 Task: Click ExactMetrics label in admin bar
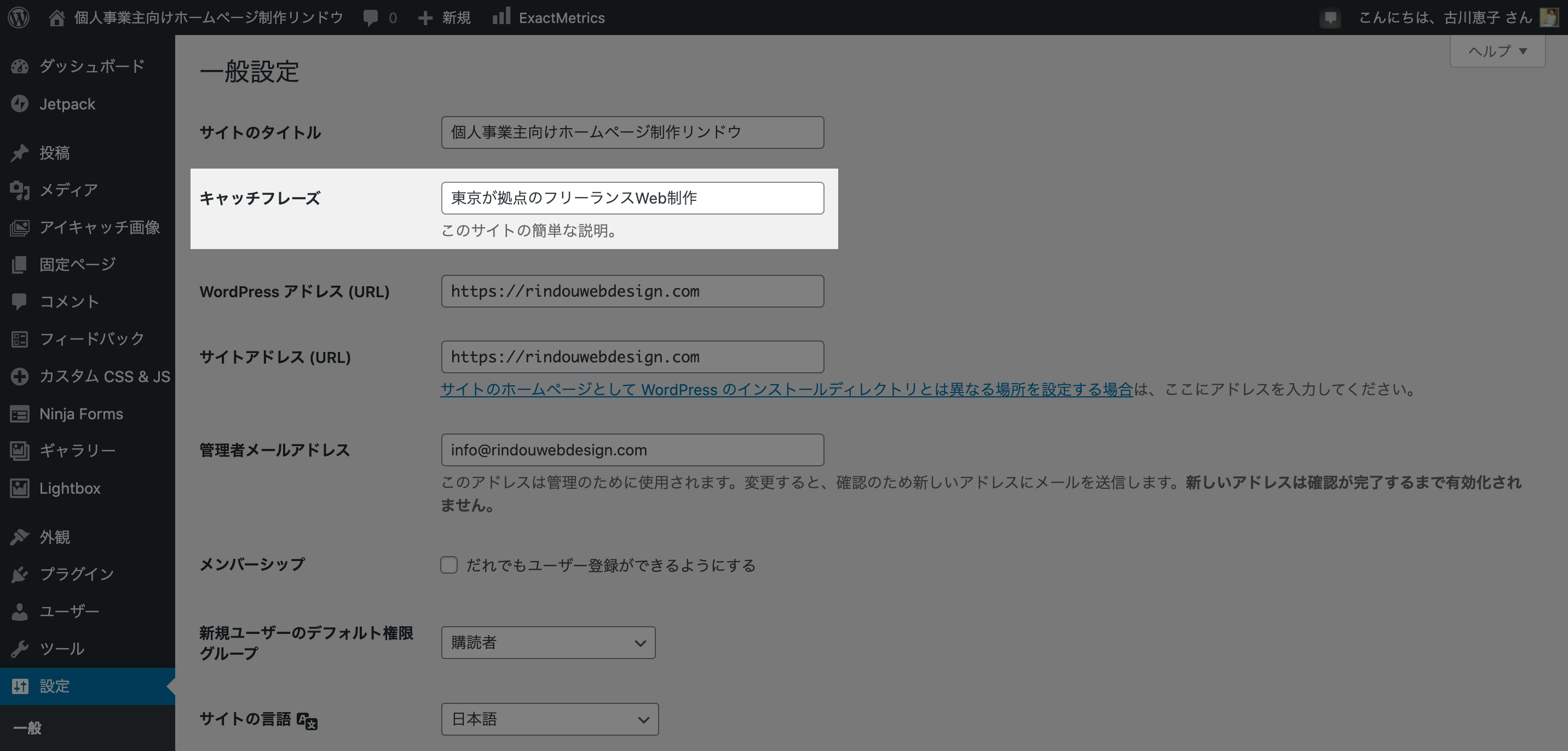point(562,18)
